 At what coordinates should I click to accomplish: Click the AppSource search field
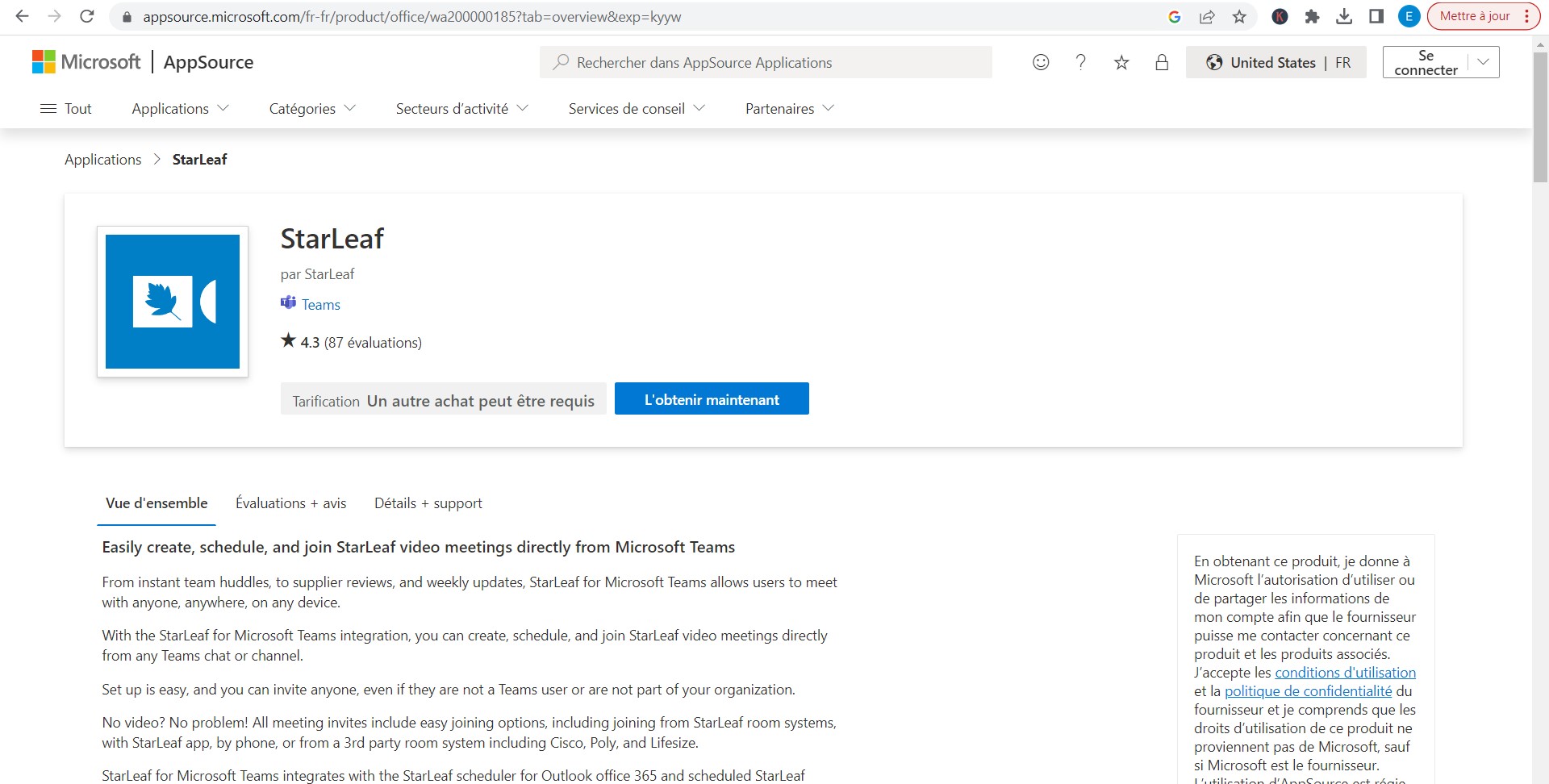(x=766, y=62)
